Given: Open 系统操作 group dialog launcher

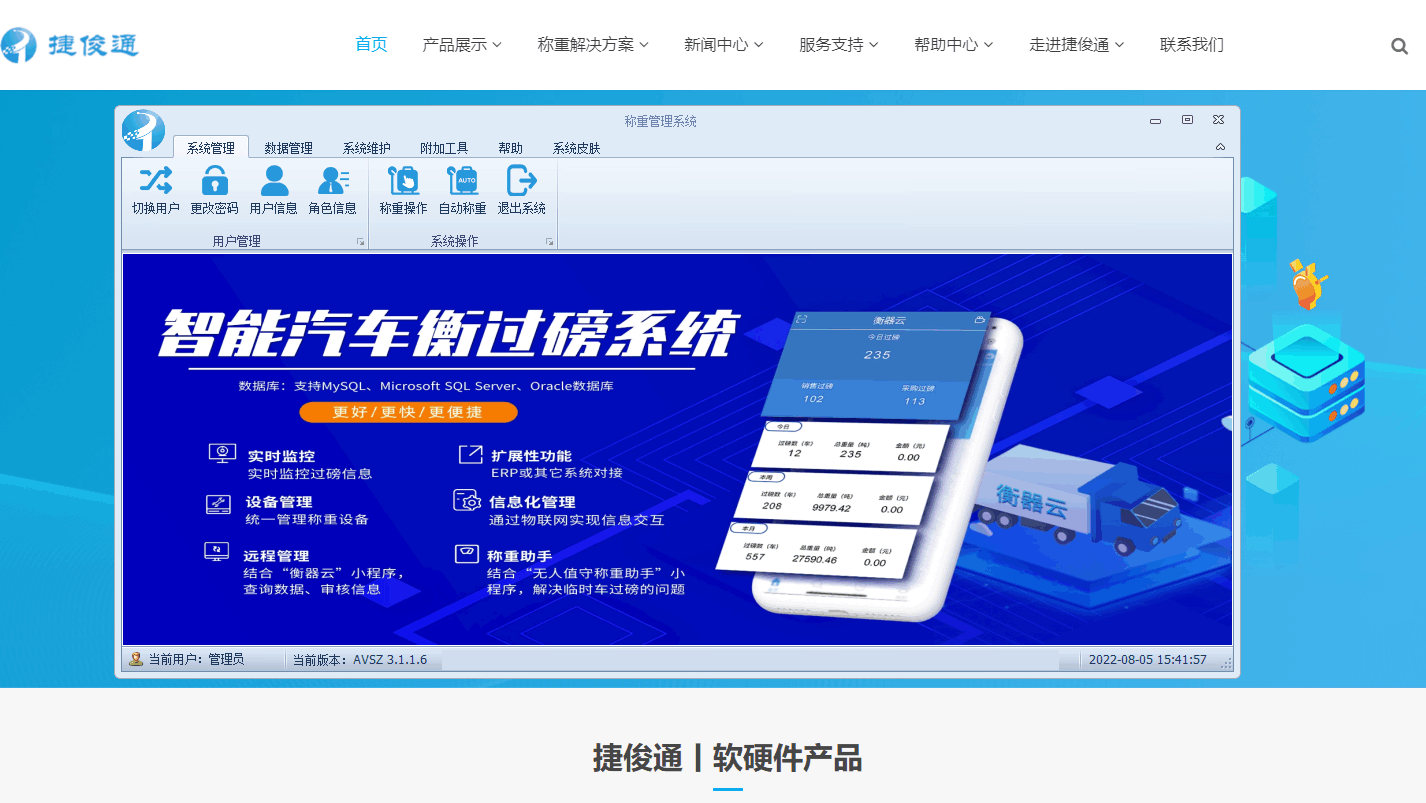Looking at the screenshot, I should 549,242.
